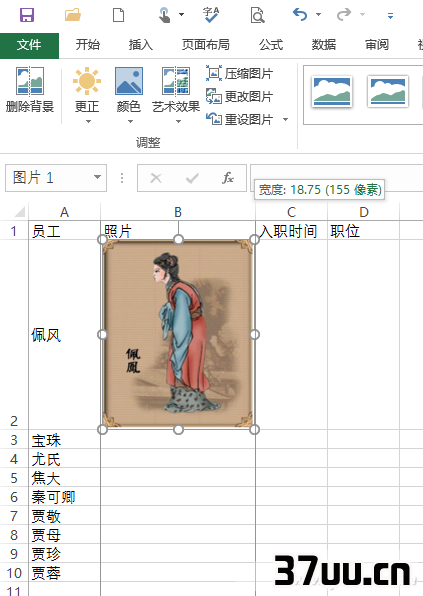Expand the 颜色 dropdown arrow
Viewport: 423px width, 596px height.
pos(130,122)
